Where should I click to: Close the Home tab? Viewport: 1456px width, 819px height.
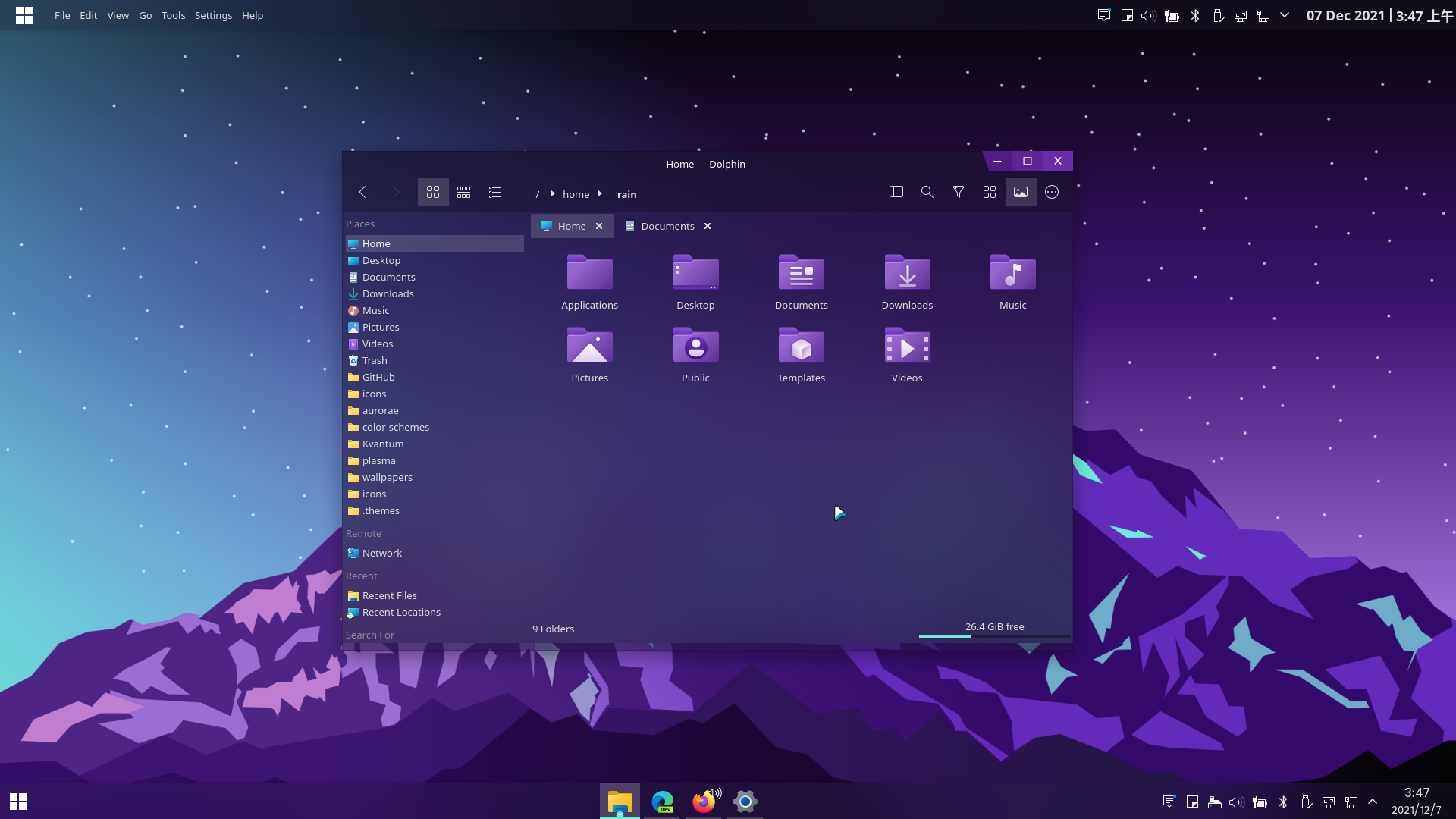599,226
